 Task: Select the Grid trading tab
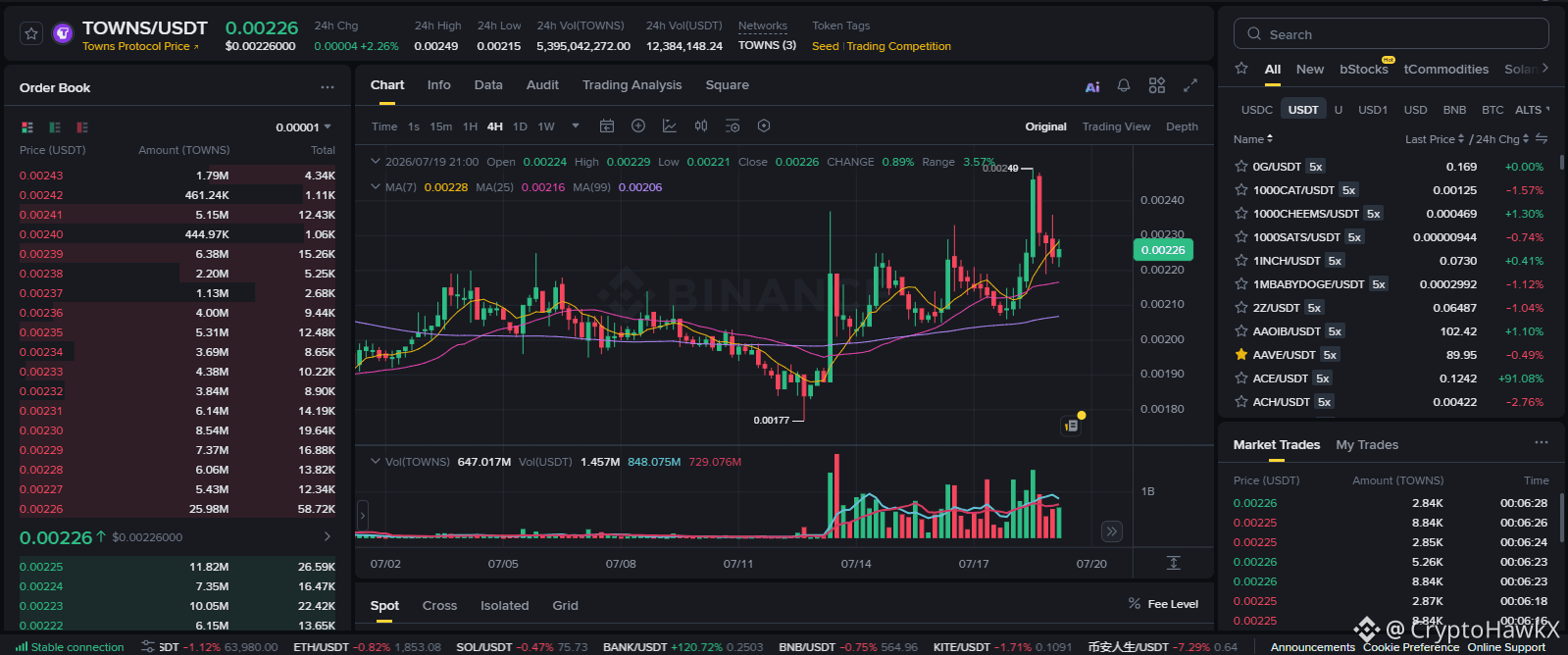click(565, 606)
